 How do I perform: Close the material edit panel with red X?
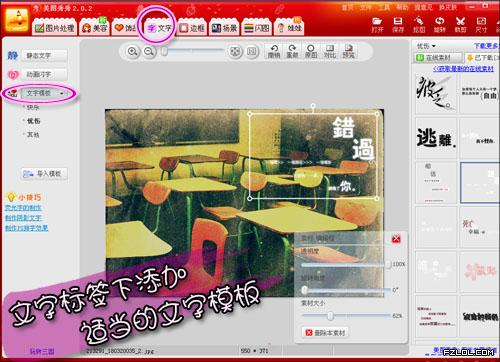(x=396, y=239)
